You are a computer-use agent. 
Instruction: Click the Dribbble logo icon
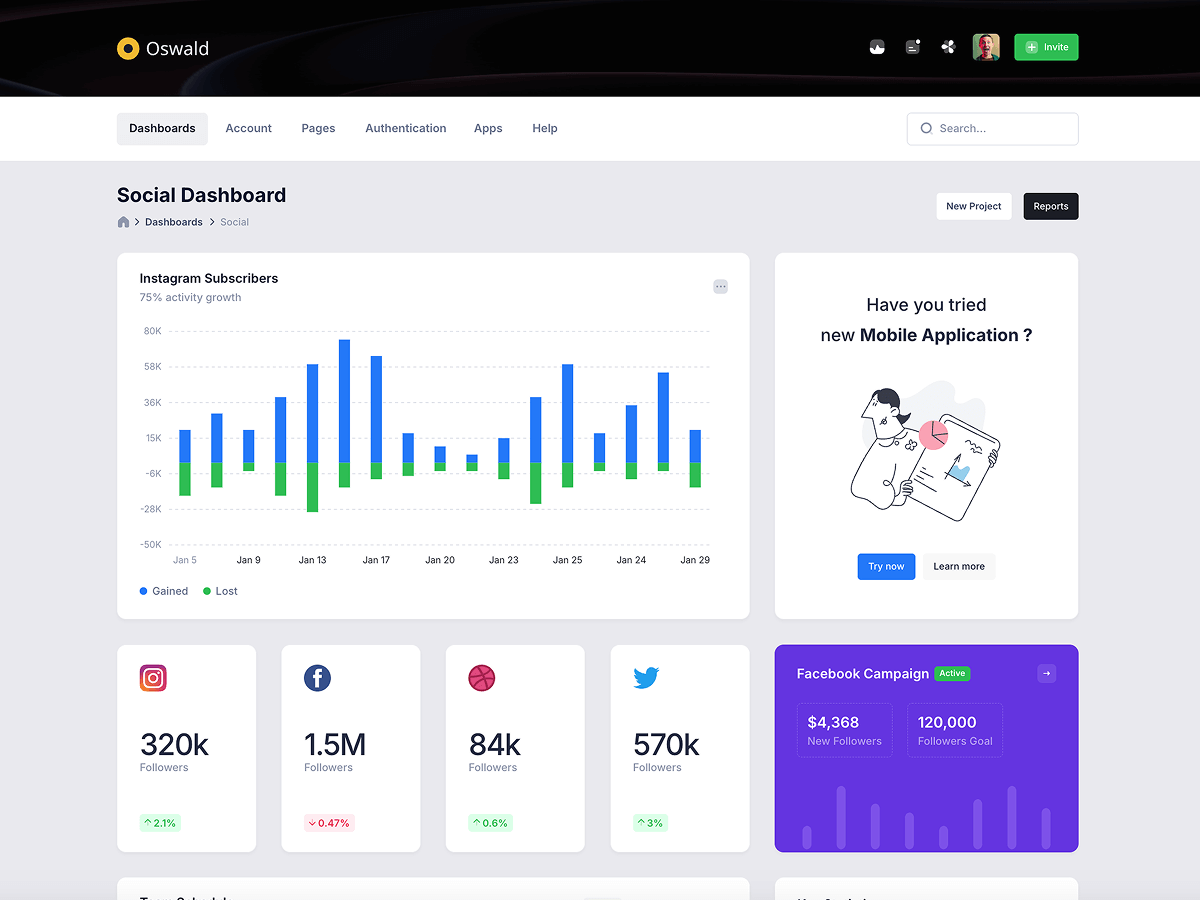pyautogui.click(x=482, y=678)
